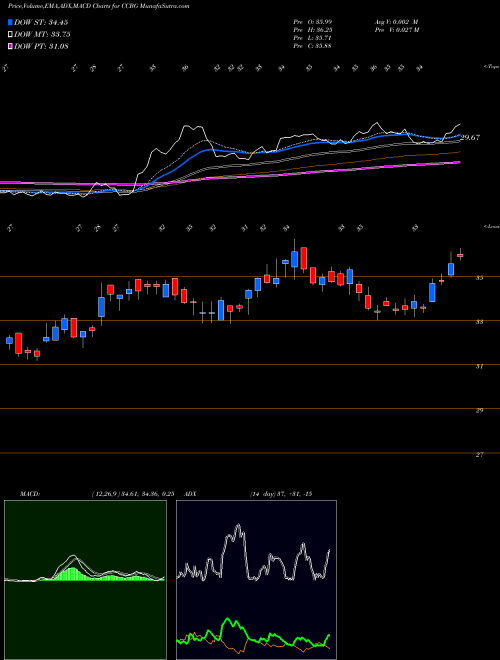Click the price axis label 33

pyautogui.click(x=479, y=322)
